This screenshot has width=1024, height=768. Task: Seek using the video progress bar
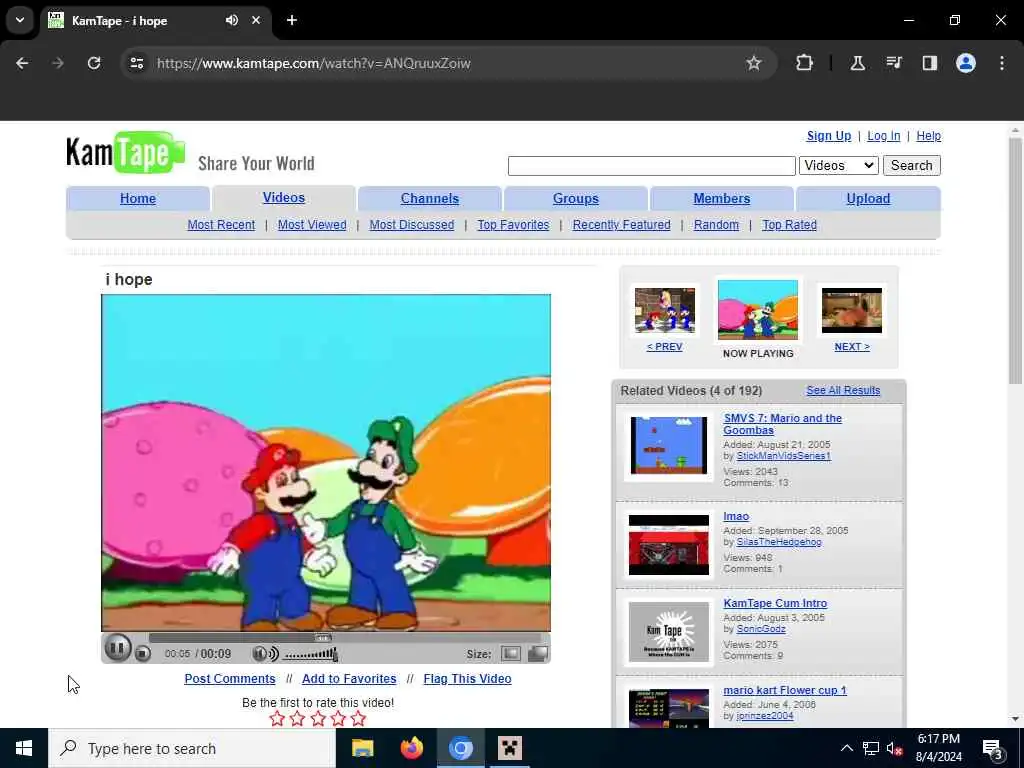(x=345, y=638)
